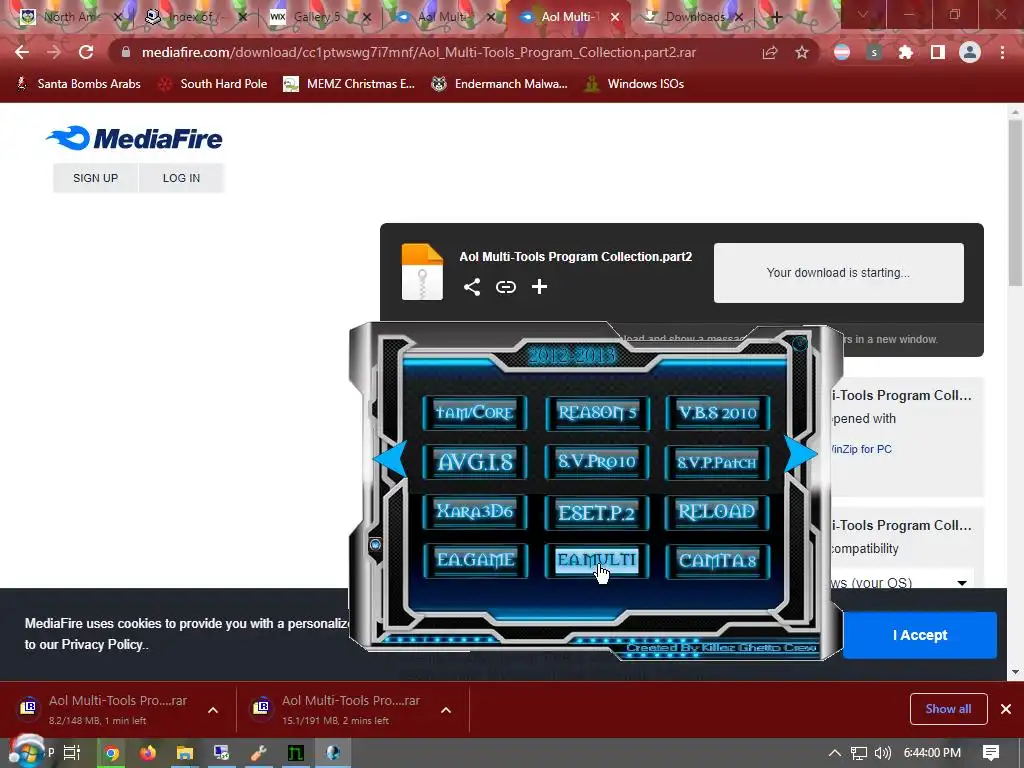The image size is (1024, 768).
Task: Open the Chrome profile avatar menu
Action: click(x=970, y=52)
